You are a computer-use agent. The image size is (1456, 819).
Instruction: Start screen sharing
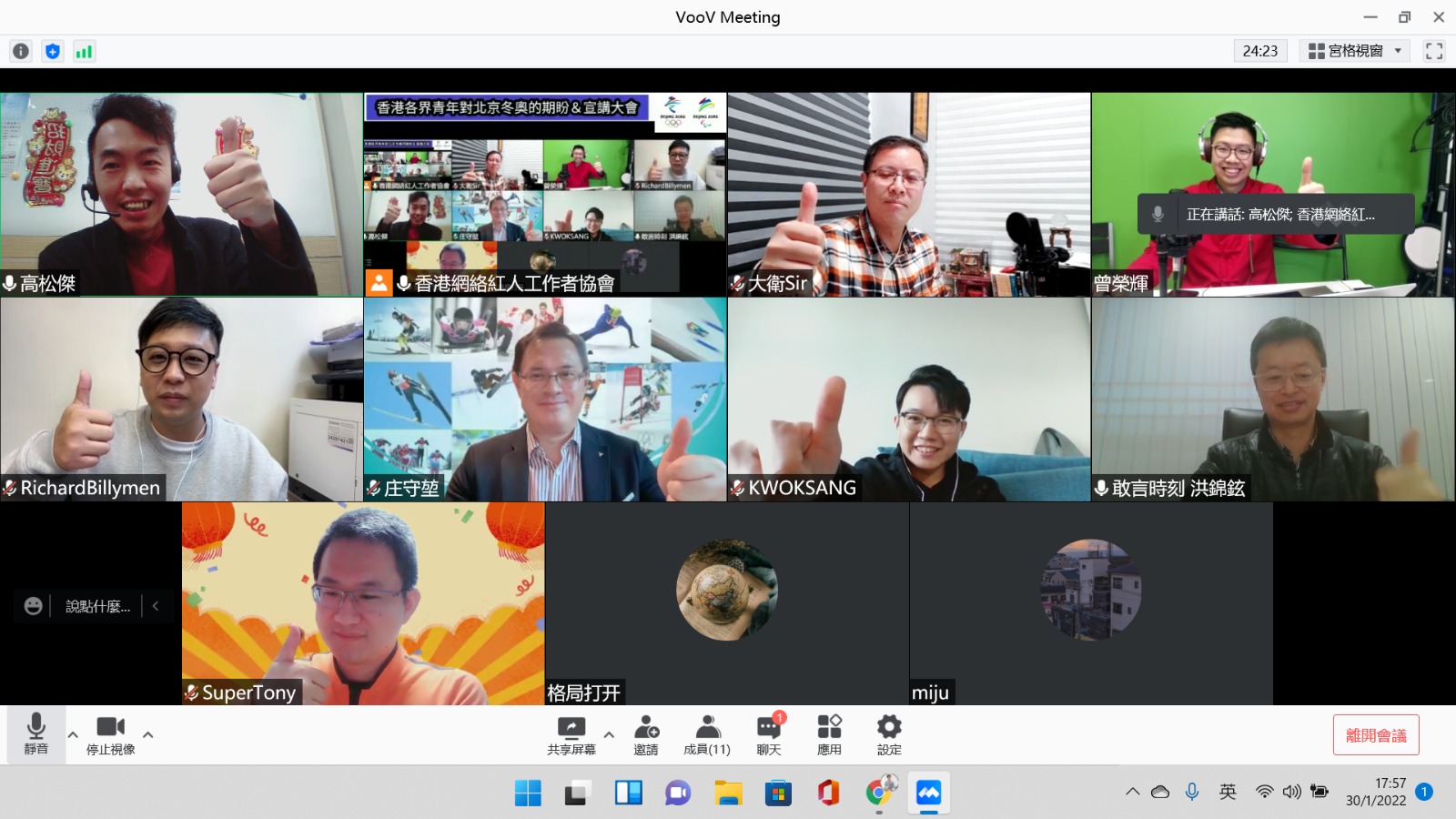point(571,734)
